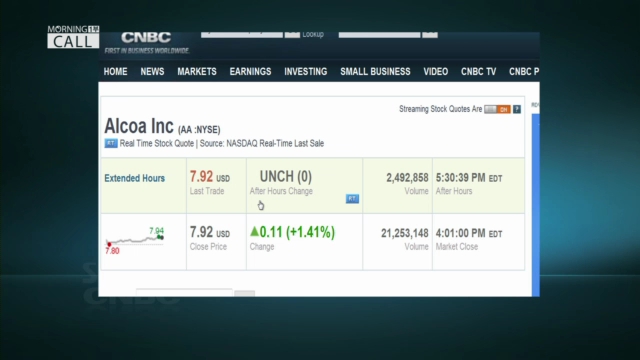This screenshot has height=360, width=640.
Task: Open the EARNINGS menu
Action: (x=250, y=71)
